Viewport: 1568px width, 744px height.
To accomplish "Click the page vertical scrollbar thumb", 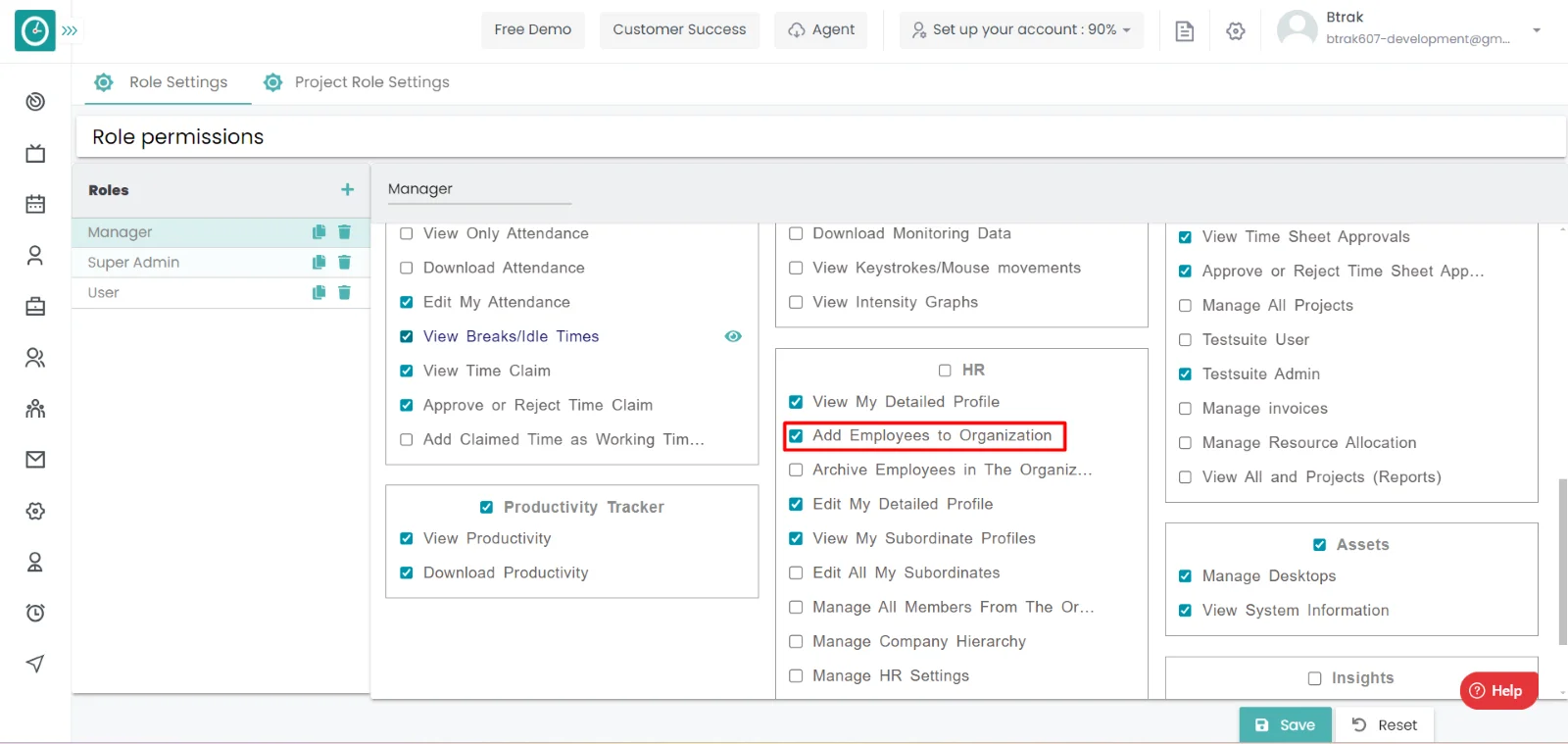I will 1562,562.
